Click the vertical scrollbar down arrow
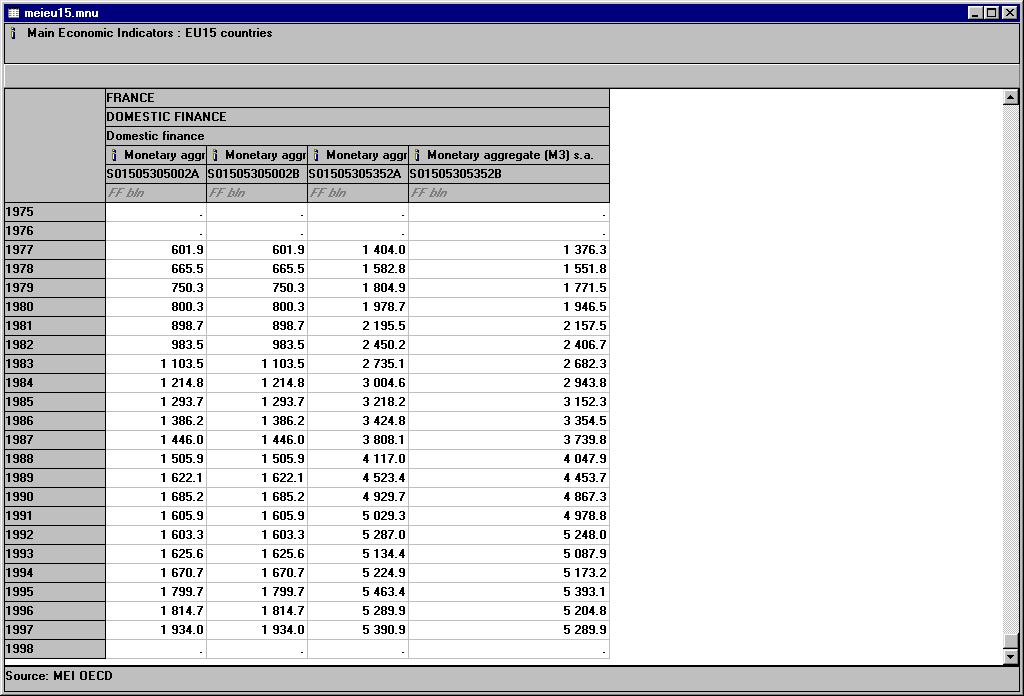This screenshot has width=1024, height=696. click(x=1010, y=657)
